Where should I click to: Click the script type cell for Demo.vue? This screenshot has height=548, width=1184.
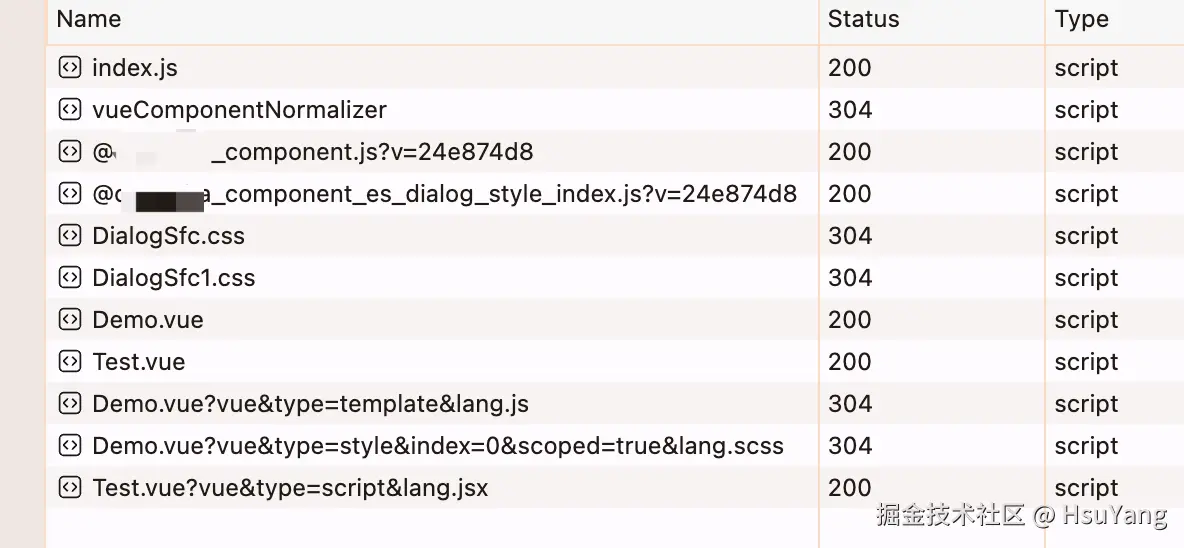click(x=1086, y=320)
